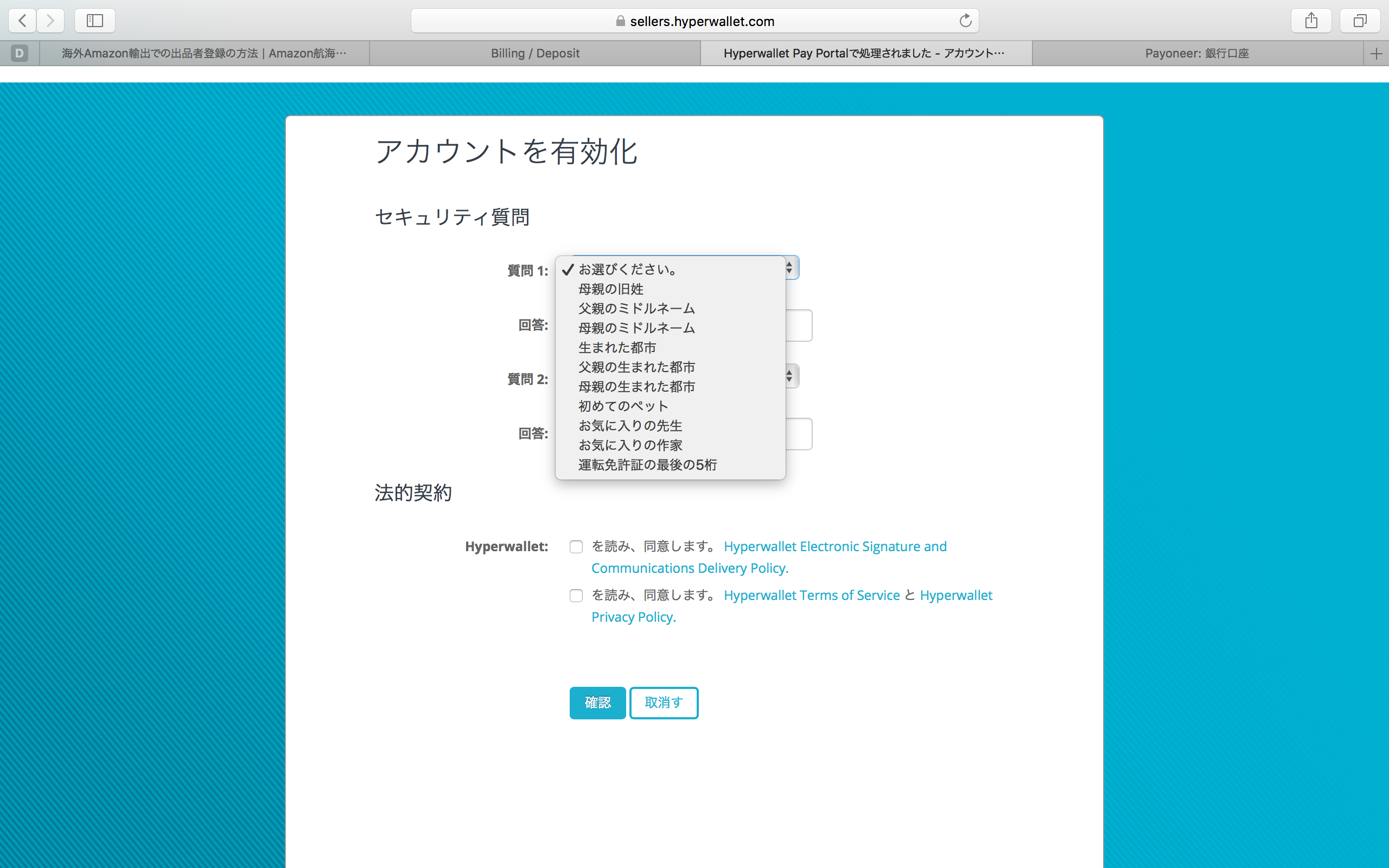
Task: Show all tabs overview
Action: [x=1360, y=21]
